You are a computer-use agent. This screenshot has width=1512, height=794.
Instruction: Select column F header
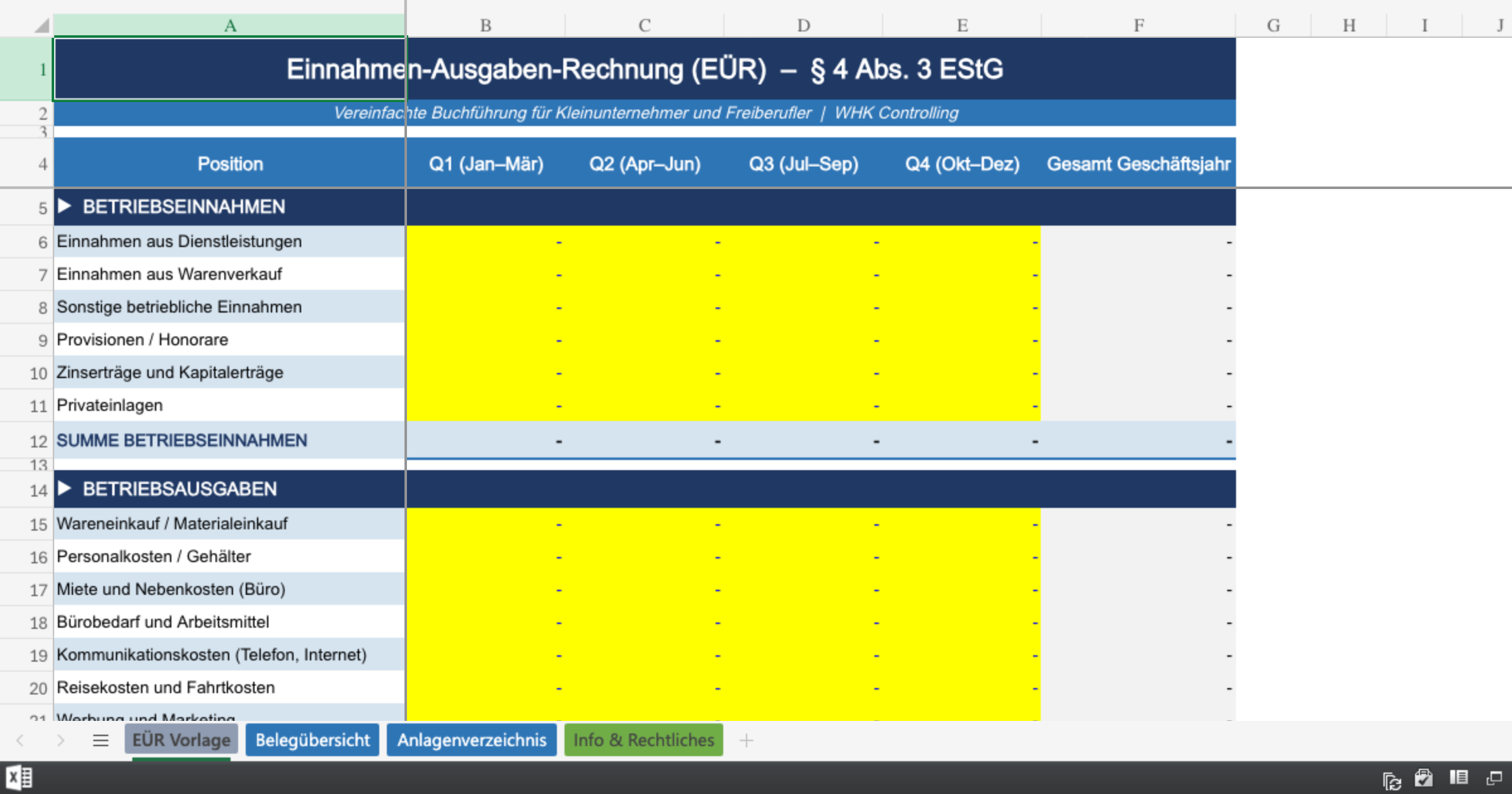1138,25
